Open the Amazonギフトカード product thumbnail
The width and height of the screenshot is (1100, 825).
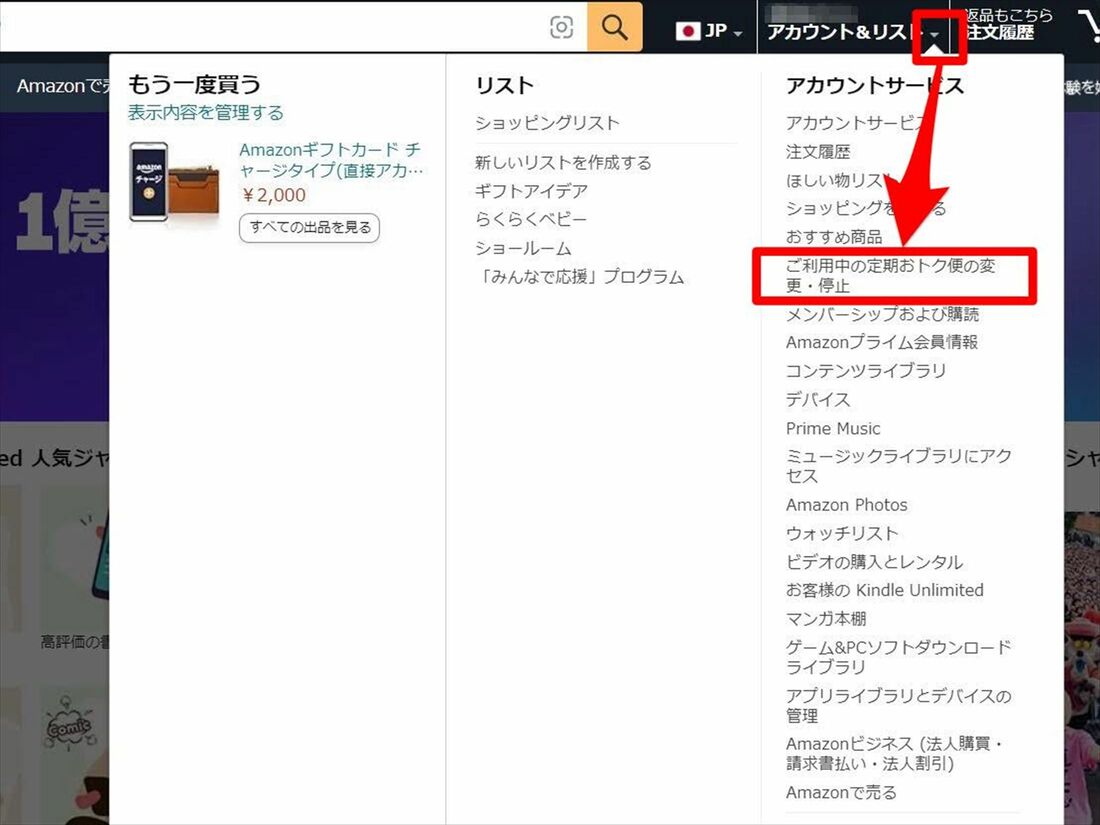175,183
